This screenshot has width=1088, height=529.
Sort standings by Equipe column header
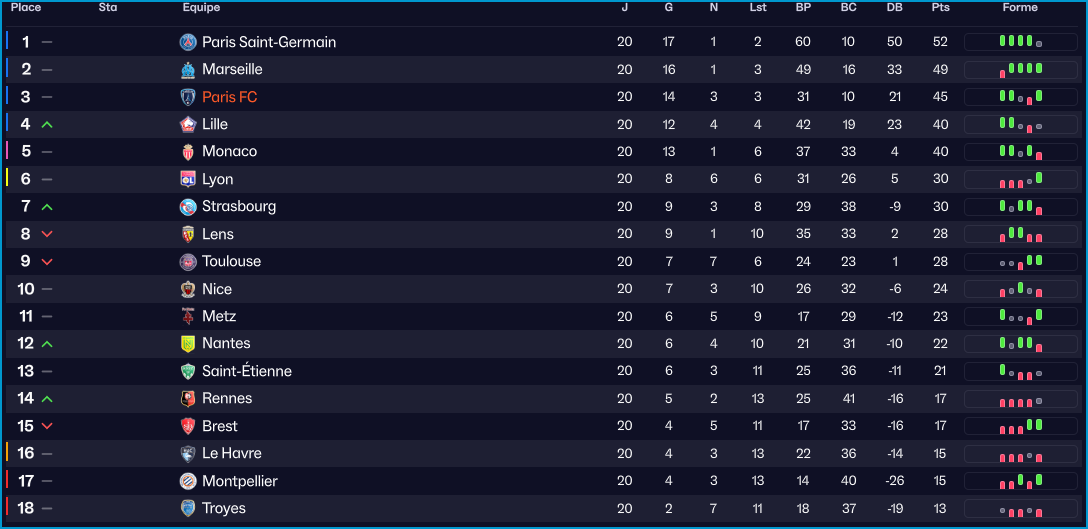tap(201, 8)
